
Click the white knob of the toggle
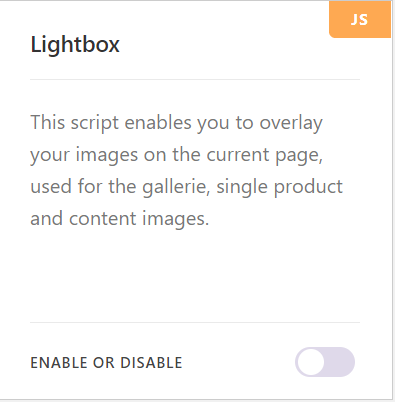(311, 362)
